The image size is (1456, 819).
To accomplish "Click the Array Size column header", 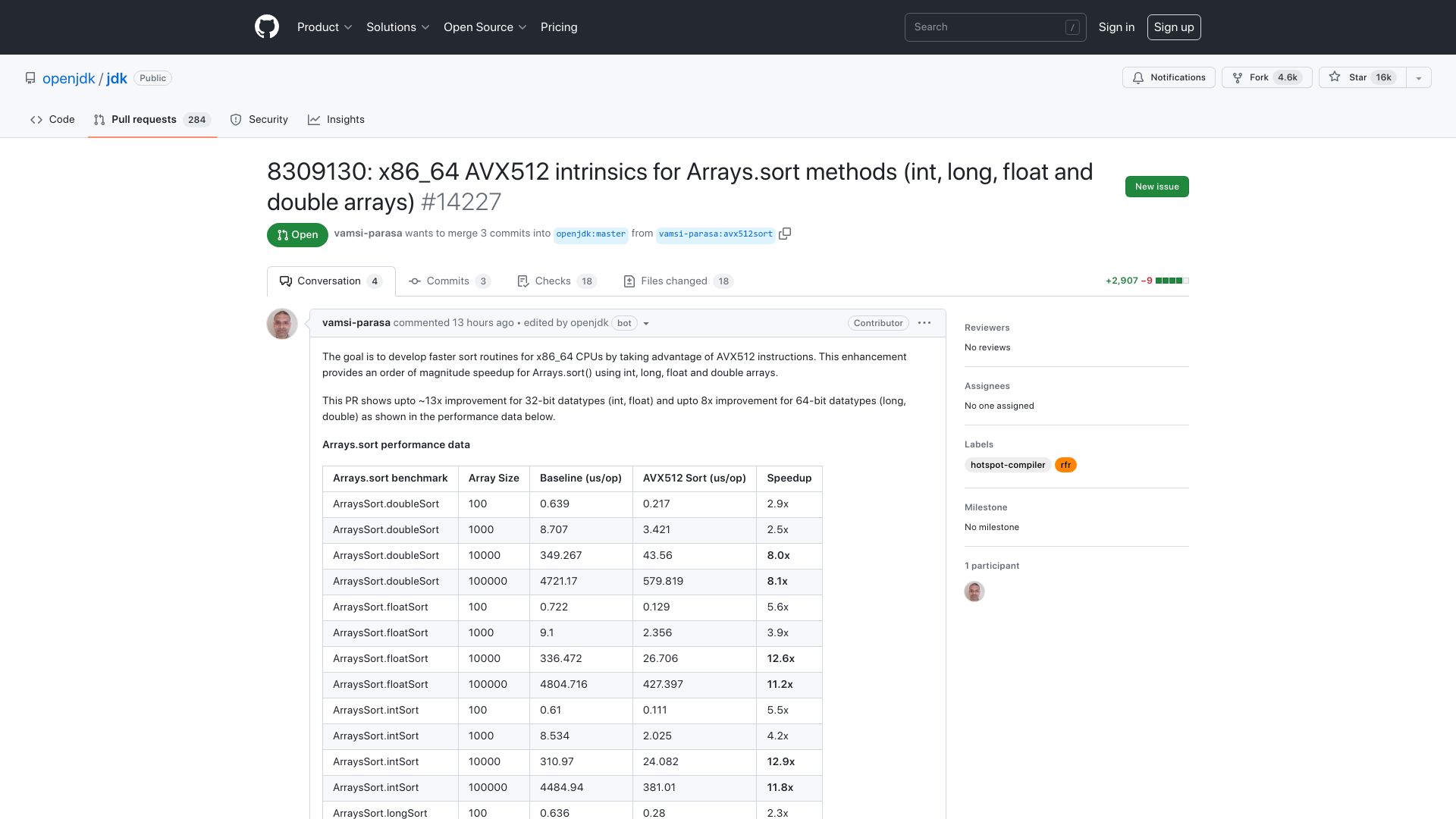I will point(494,478).
